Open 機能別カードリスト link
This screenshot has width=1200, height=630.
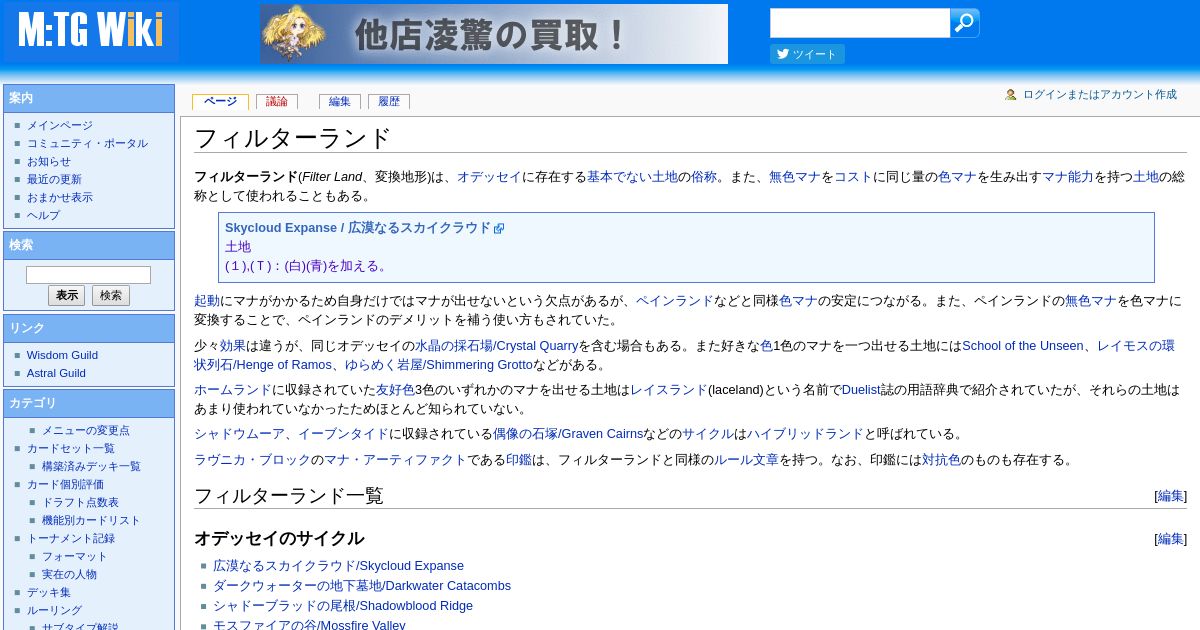pyautogui.click(x=91, y=521)
